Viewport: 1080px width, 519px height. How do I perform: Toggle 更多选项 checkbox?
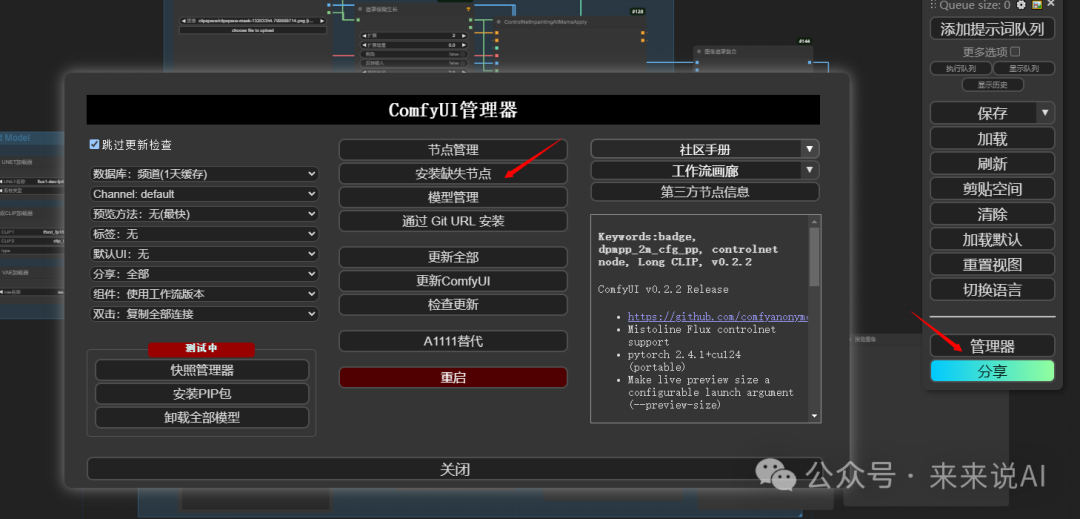(1015, 52)
